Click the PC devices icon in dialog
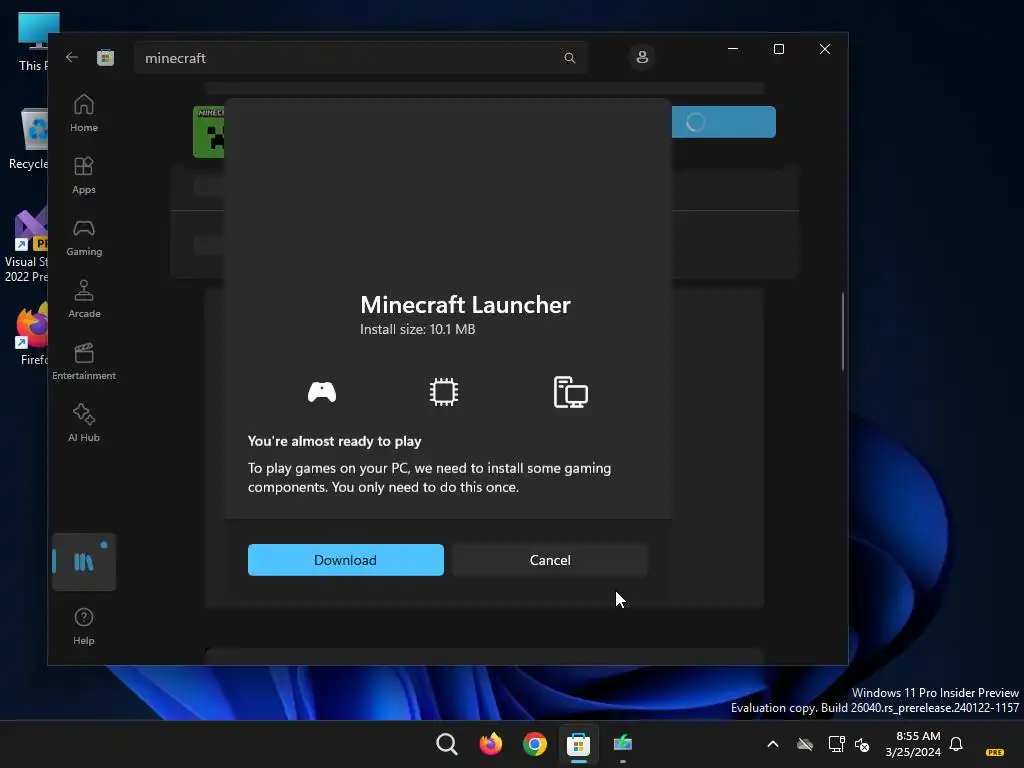Viewport: 1024px width, 768px height. pyautogui.click(x=571, y=392)
